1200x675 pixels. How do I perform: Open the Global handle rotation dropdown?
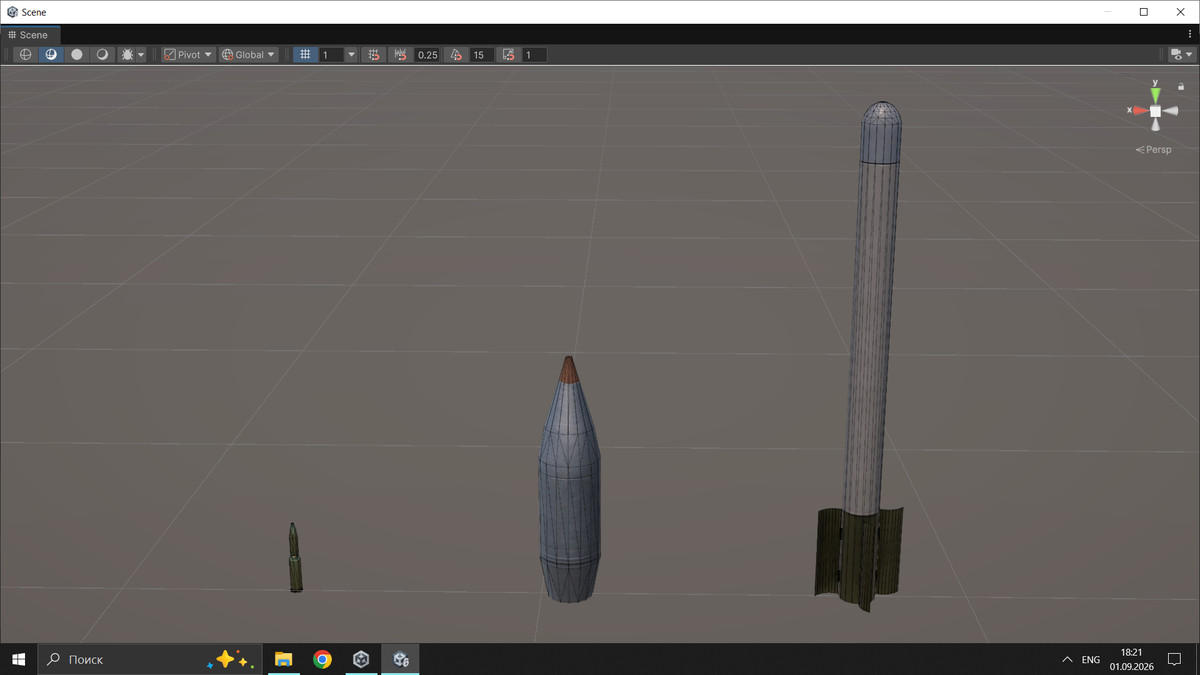coord(248,55)
